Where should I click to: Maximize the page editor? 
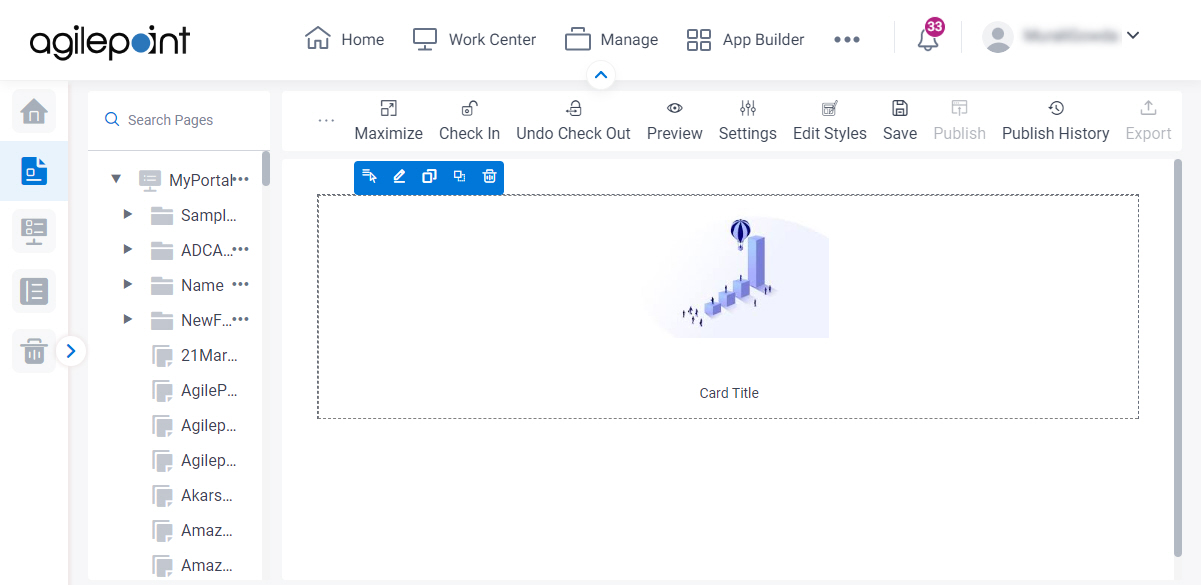coord(389,121)
